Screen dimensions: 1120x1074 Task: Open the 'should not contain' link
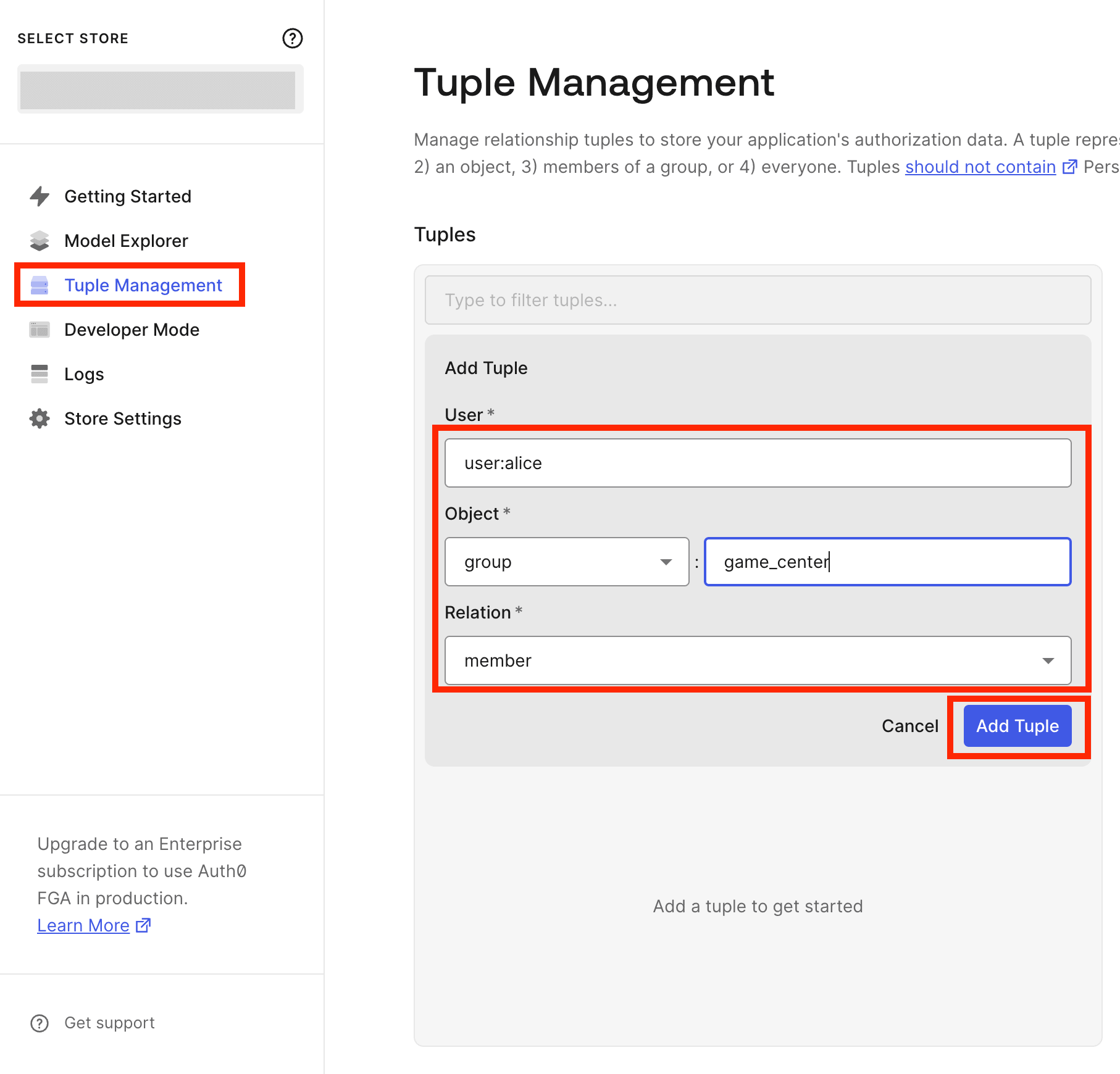(980, 167)
